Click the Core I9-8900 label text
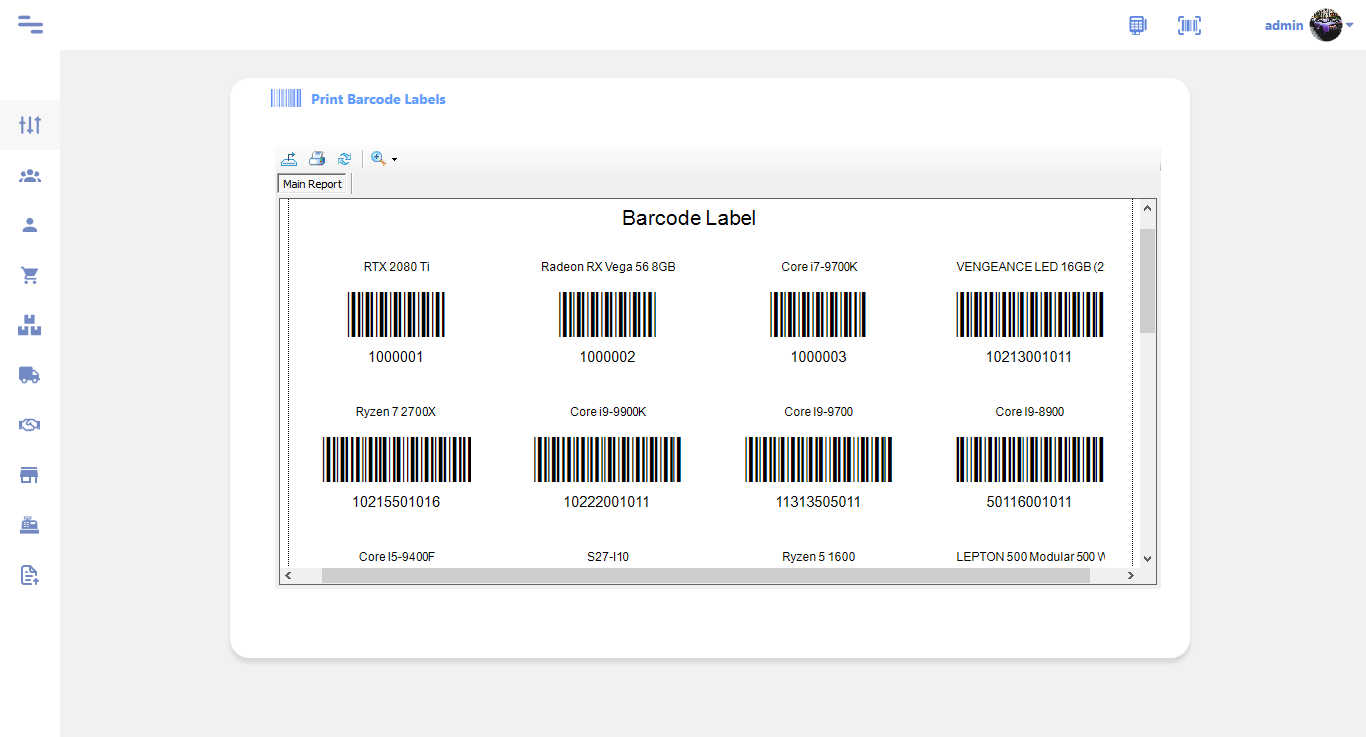 (x=1030, y=412)
